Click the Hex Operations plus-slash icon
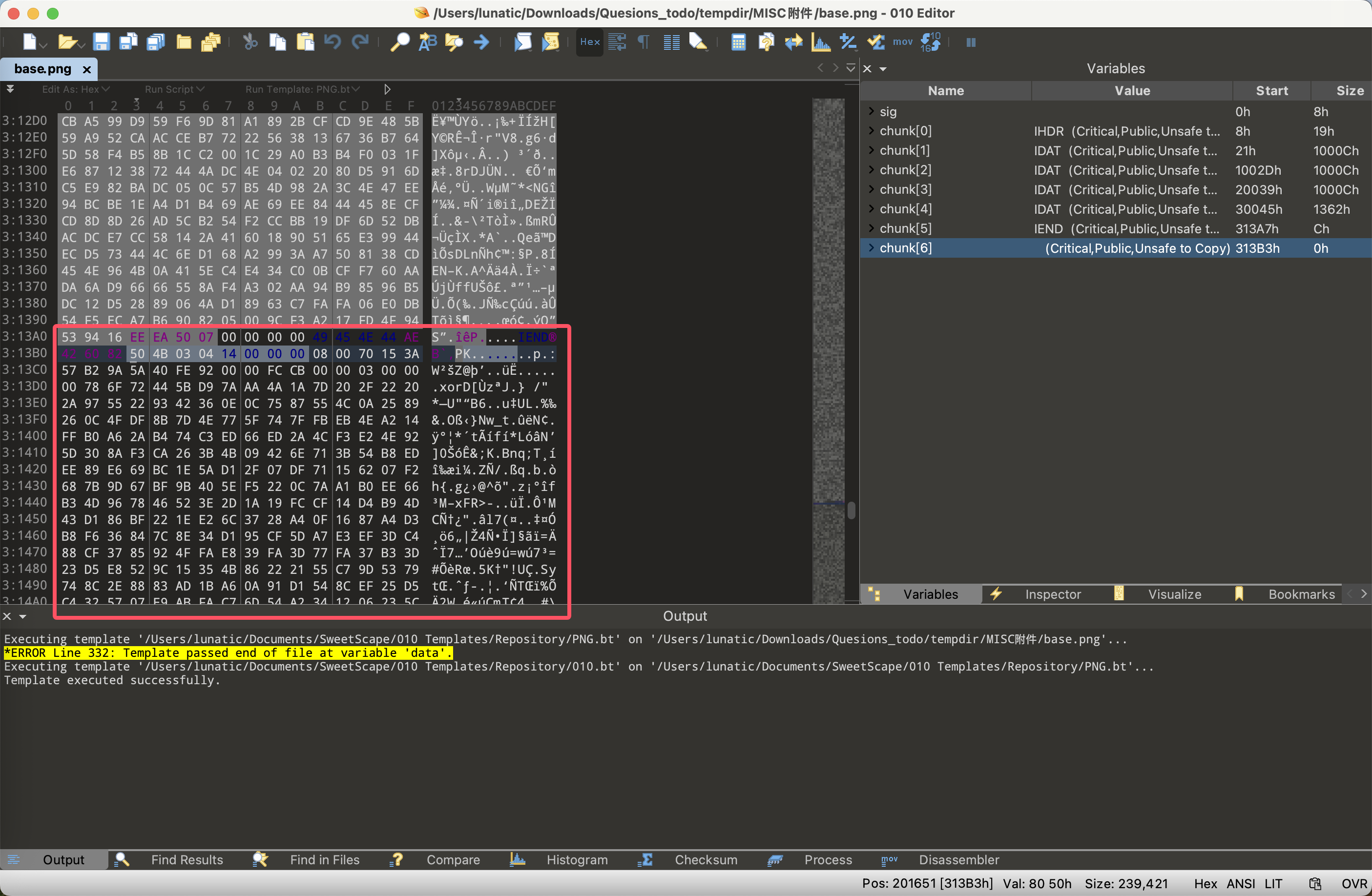This screenshot has width=1372, height=896. 848,42
